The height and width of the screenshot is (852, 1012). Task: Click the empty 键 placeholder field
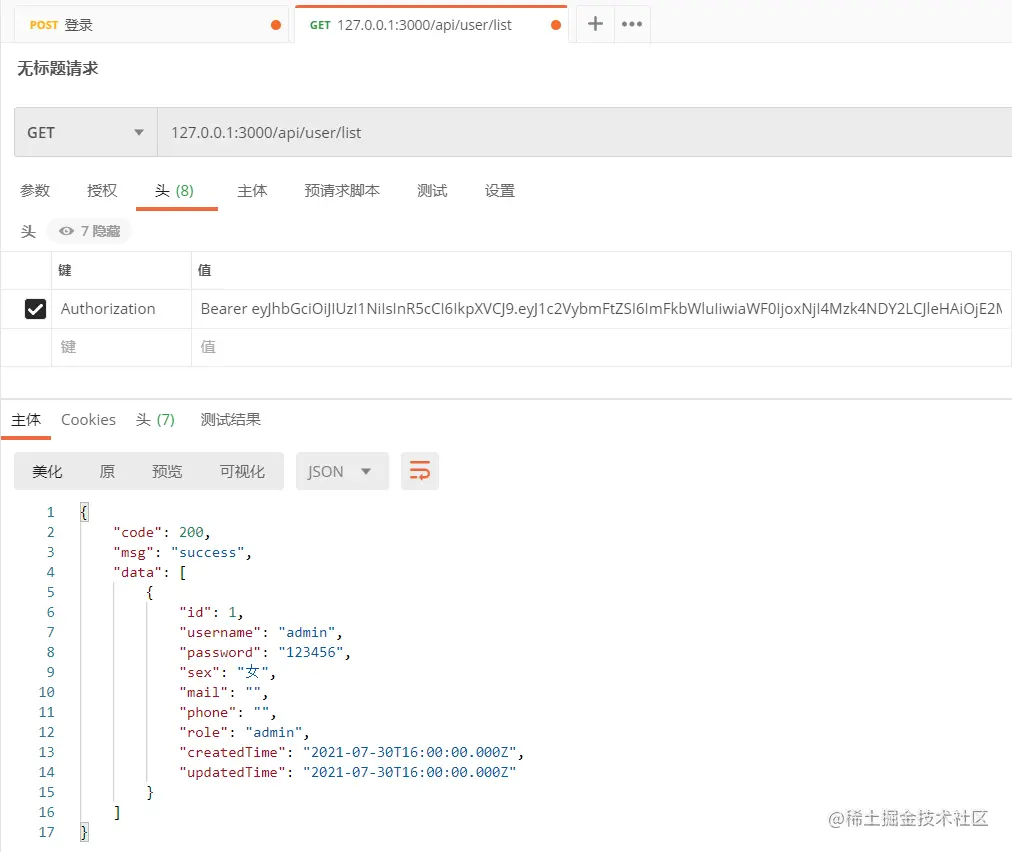tap(121, 347)
